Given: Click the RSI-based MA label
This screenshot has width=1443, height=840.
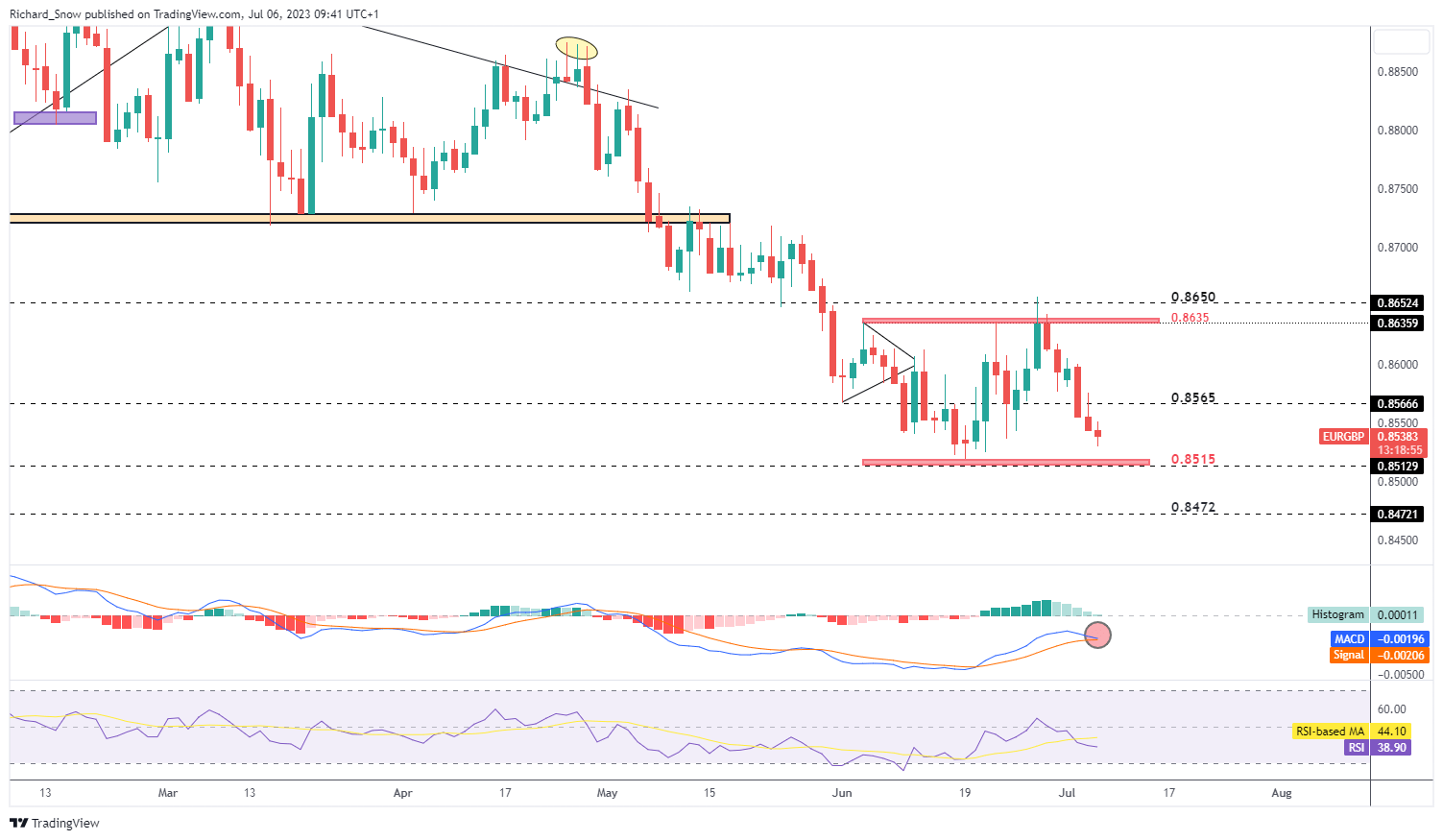Looking at the screenshot, I should click(1330, 732).
